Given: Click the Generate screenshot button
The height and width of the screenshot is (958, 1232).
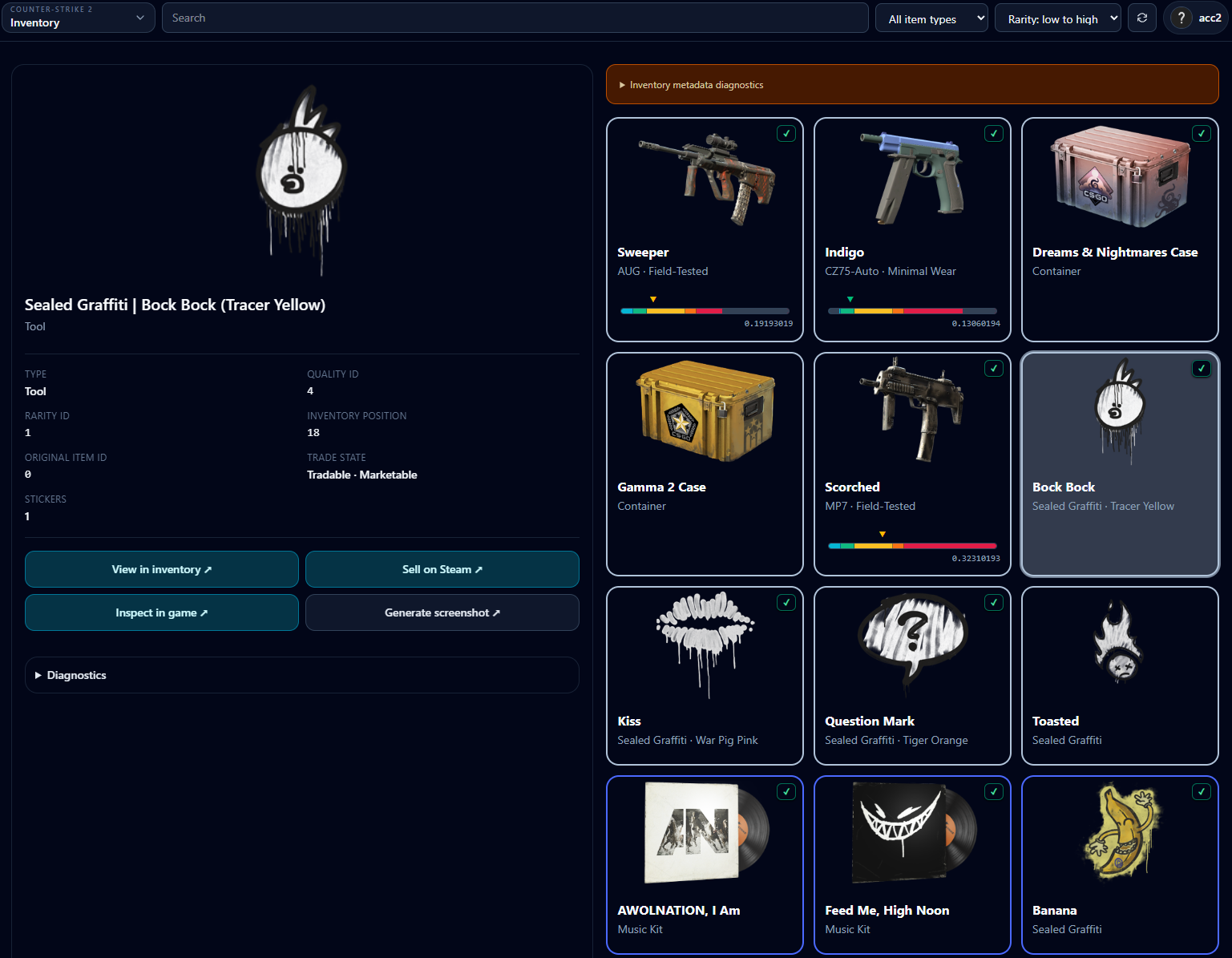Looking at the screenshot, I should pyautogui.click(x=442, y=612).
